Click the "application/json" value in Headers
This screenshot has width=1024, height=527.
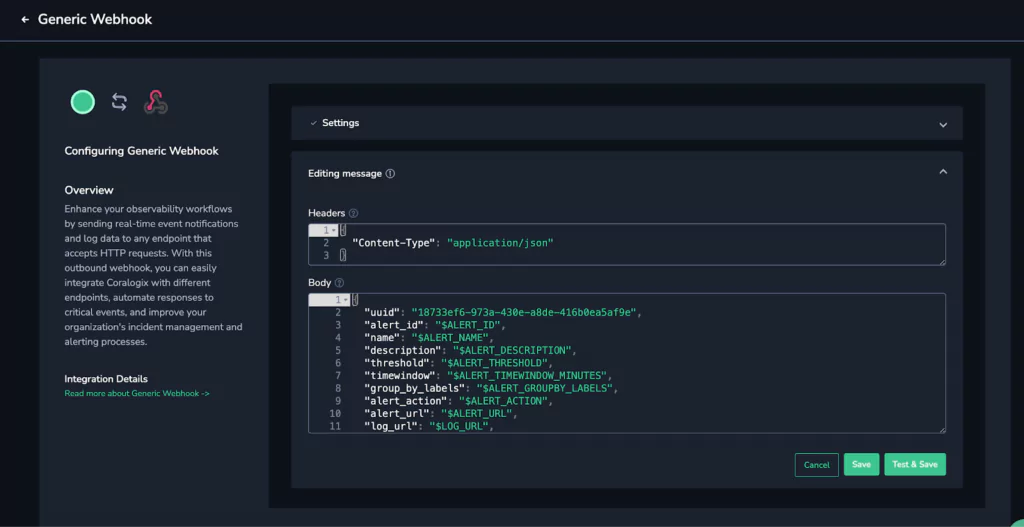pyautogui.click(x=500, y=242)
